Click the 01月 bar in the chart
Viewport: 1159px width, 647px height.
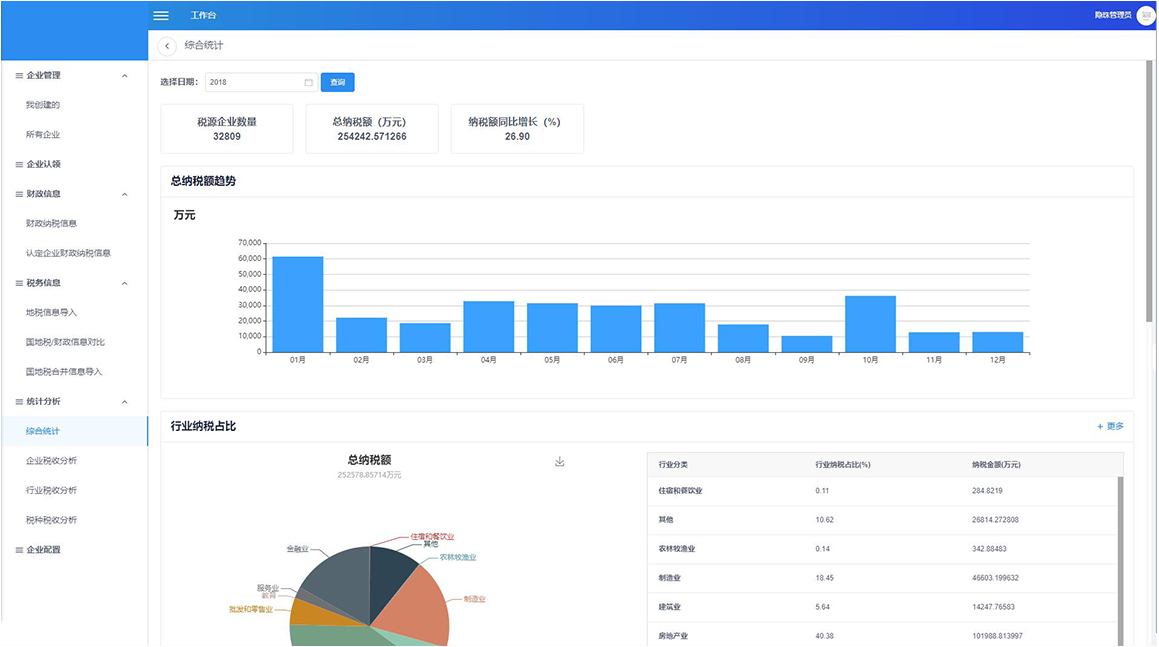pyautogui.click(x=298, y=305)
